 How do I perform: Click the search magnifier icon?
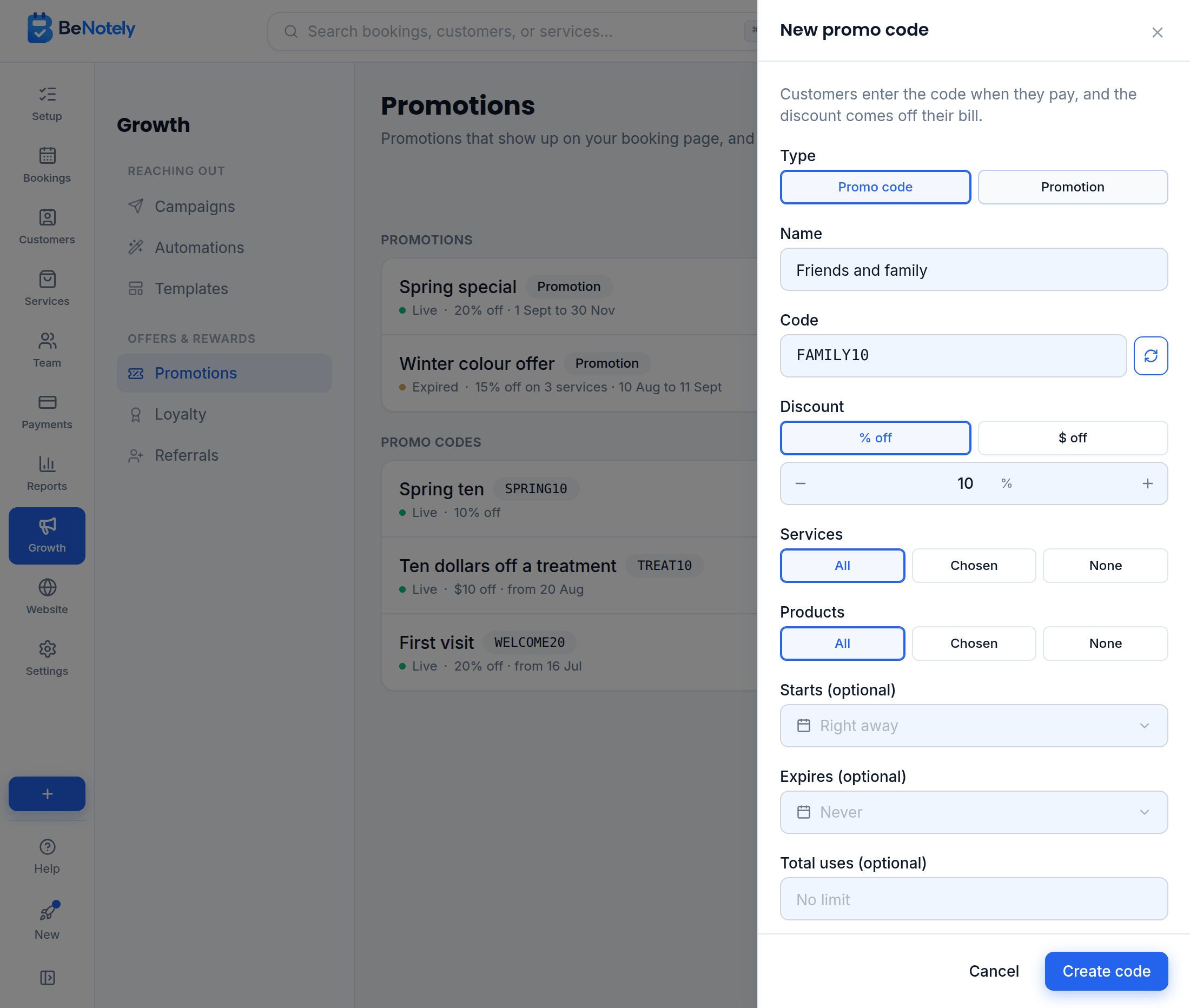click(290, 31)
